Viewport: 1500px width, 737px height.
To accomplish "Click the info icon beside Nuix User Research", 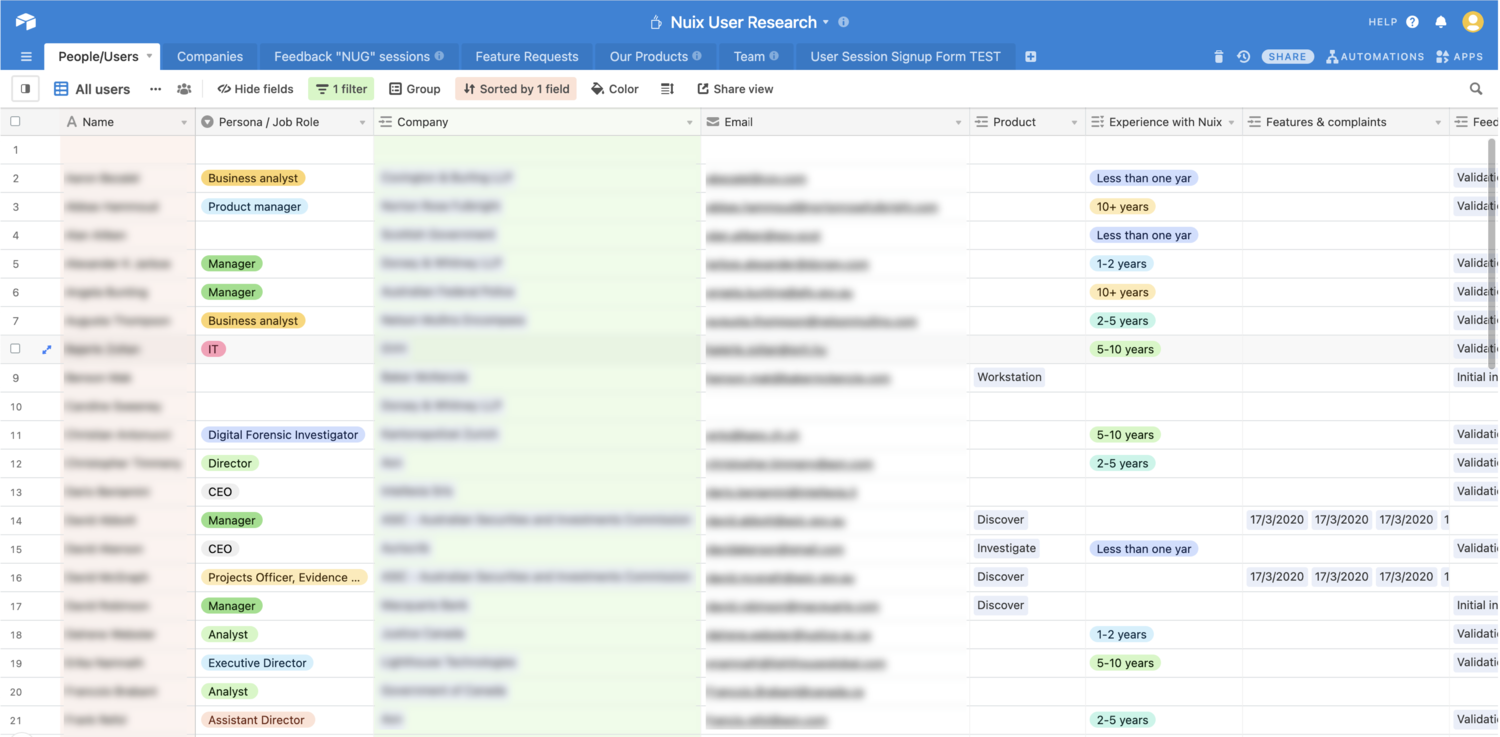I will 843,22.
